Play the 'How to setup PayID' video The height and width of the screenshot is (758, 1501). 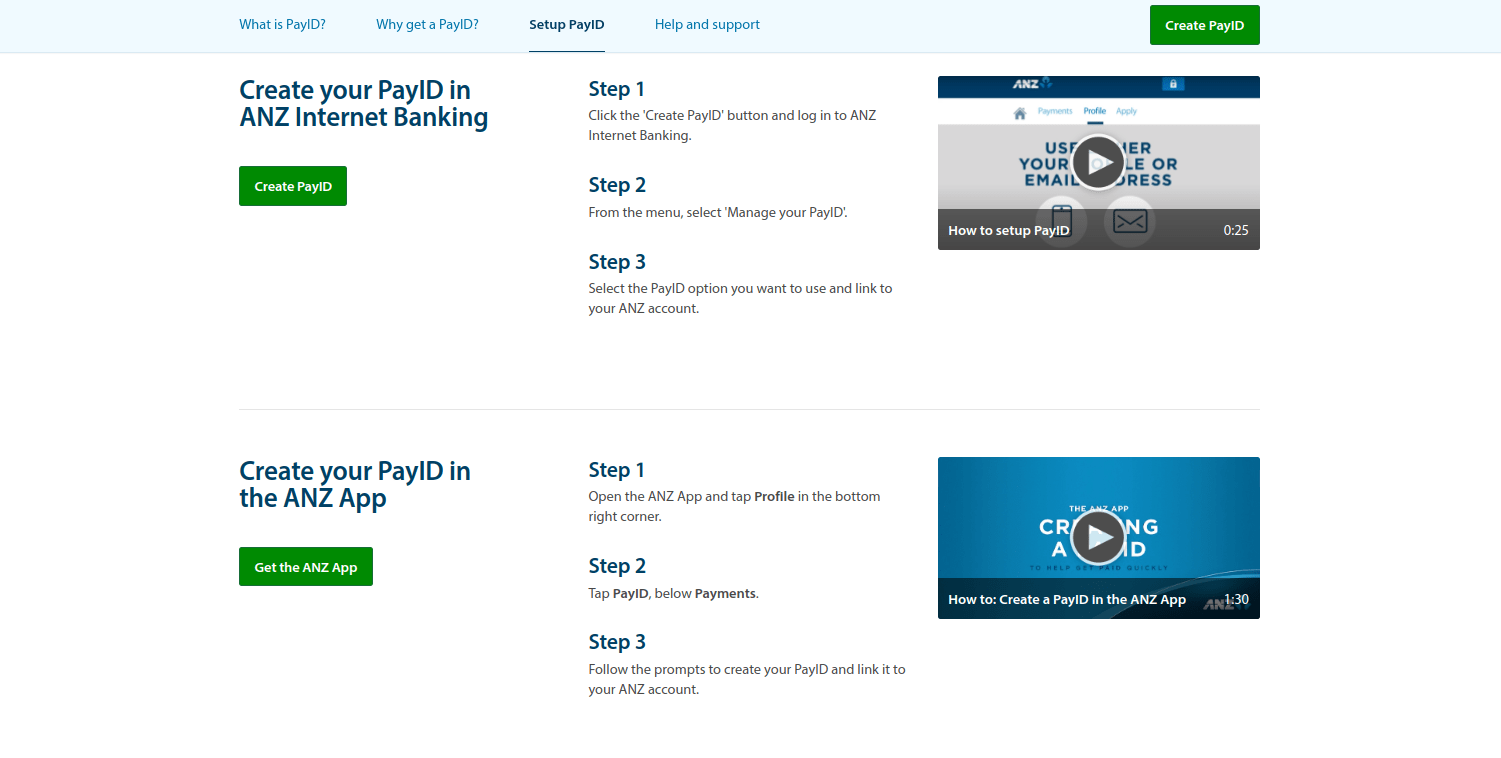(x=1098, y=162)
